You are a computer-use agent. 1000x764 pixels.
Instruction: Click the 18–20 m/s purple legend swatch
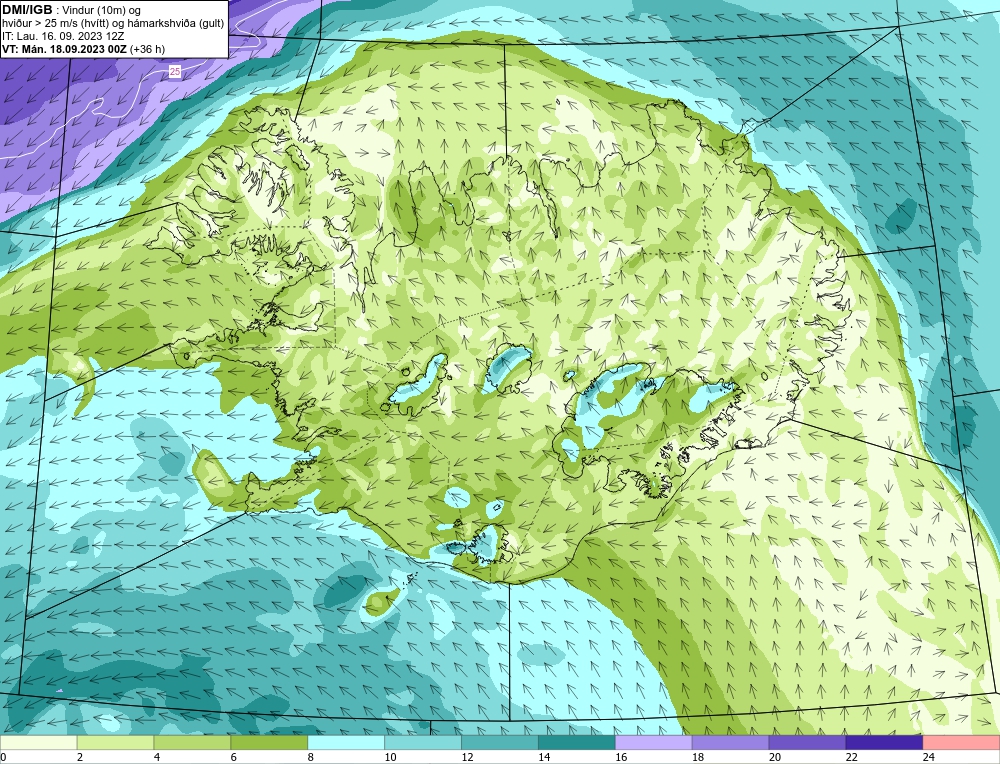(730, 743)
